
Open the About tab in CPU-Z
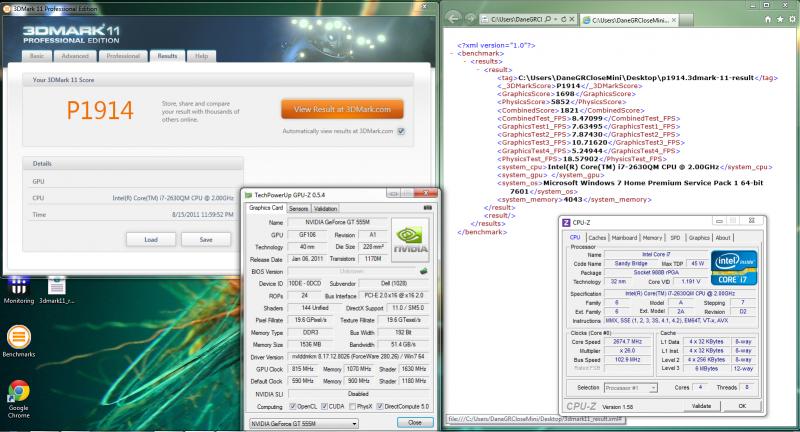click(x=723, y=238)
